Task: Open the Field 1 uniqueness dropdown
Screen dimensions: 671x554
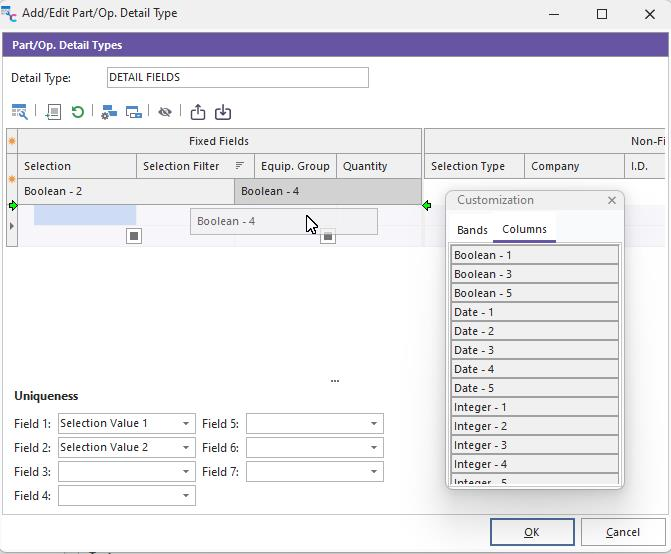Action: (x=185, y=424)
